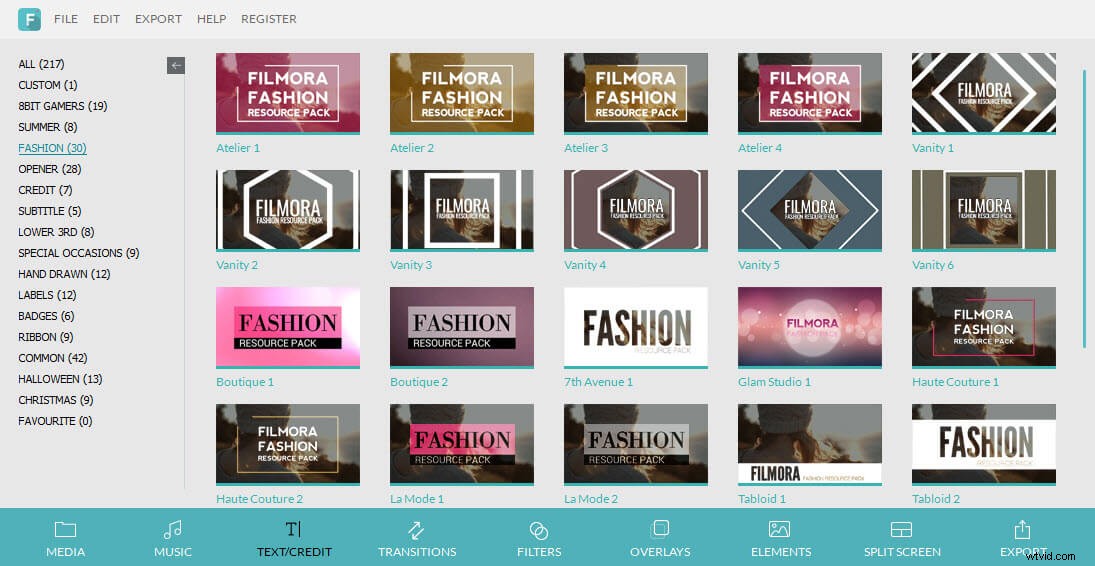Choose the Atelier 2 title thumbnail

[x=462, y=93]
